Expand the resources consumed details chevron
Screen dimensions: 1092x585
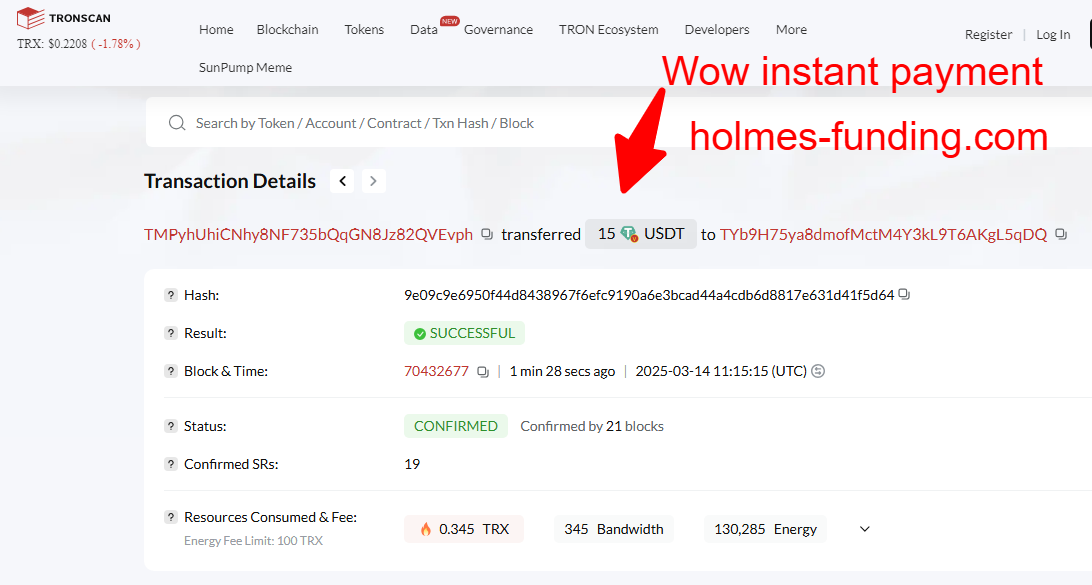[865, 529]
